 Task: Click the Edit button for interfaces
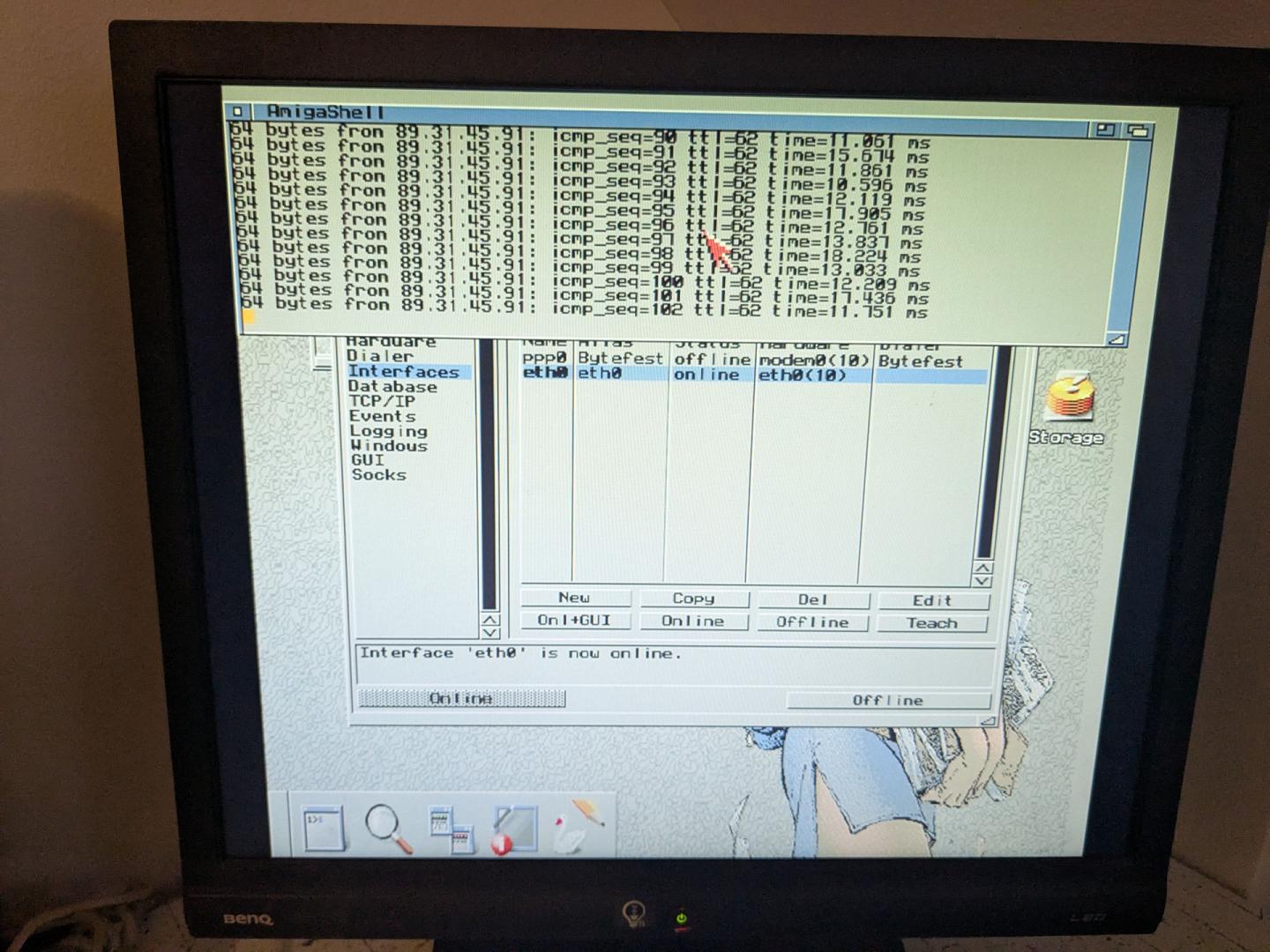point(931,600)
